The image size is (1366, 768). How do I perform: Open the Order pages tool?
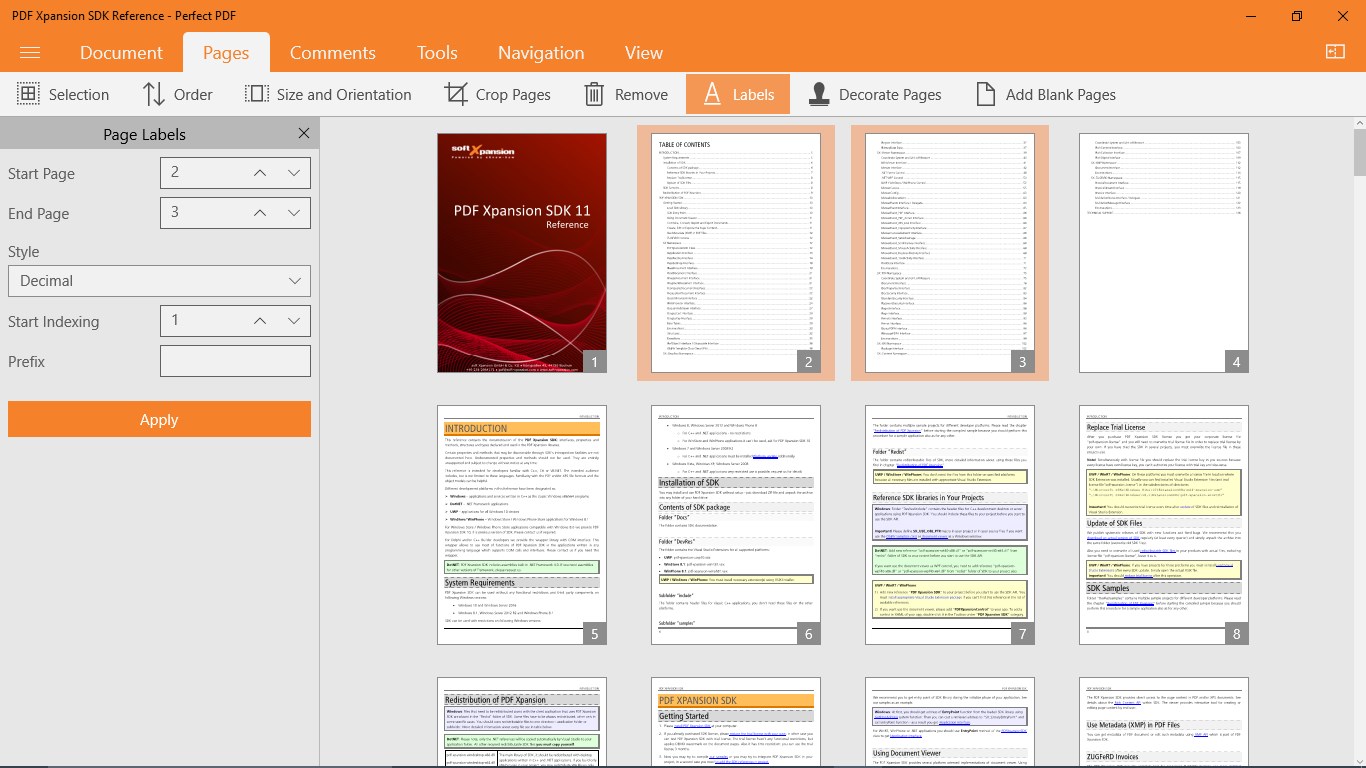click(x=177, y=94)
